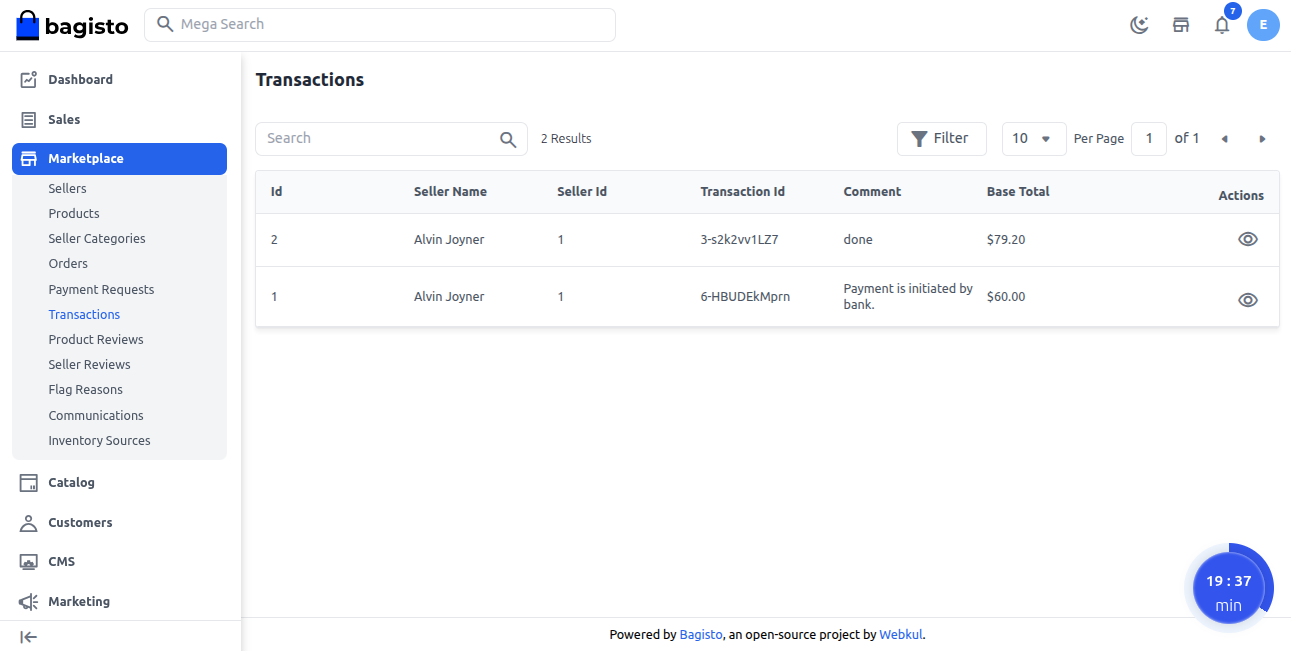Expand the Sales menu section

pyautogui.click(x=62, y=119)
